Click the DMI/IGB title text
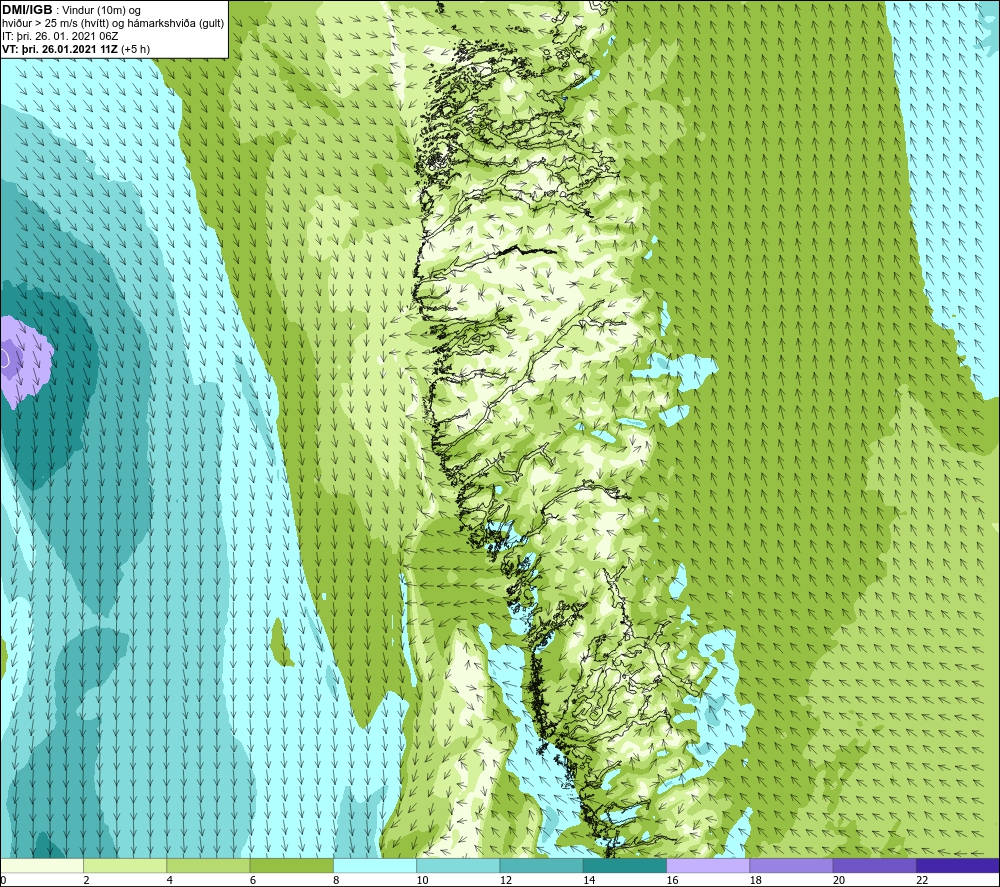The width and height of the screenshot is (1000, 887). [x=27, y=10]
